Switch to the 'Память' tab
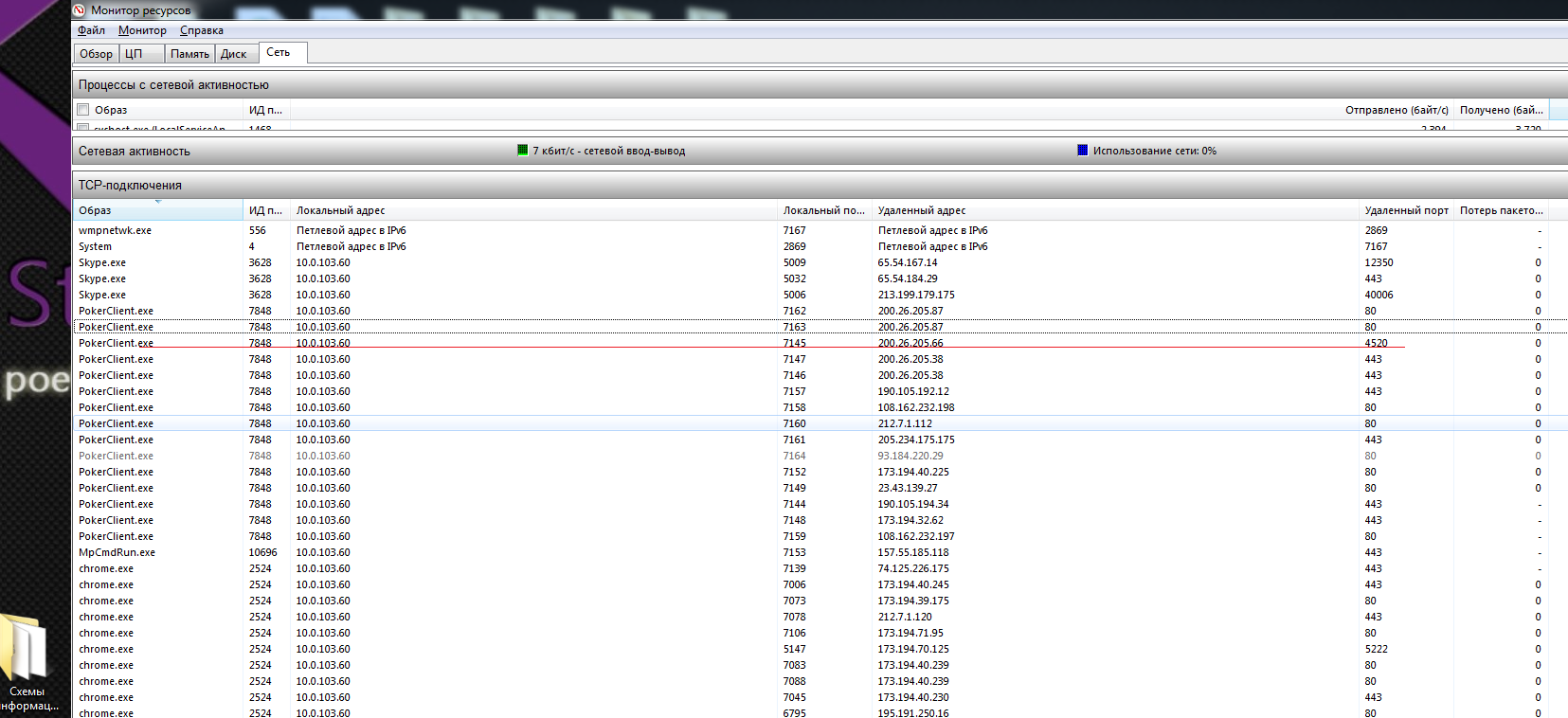Image resolution: width=1568 pixels, height=718 pixels. (x=189, y=54)
